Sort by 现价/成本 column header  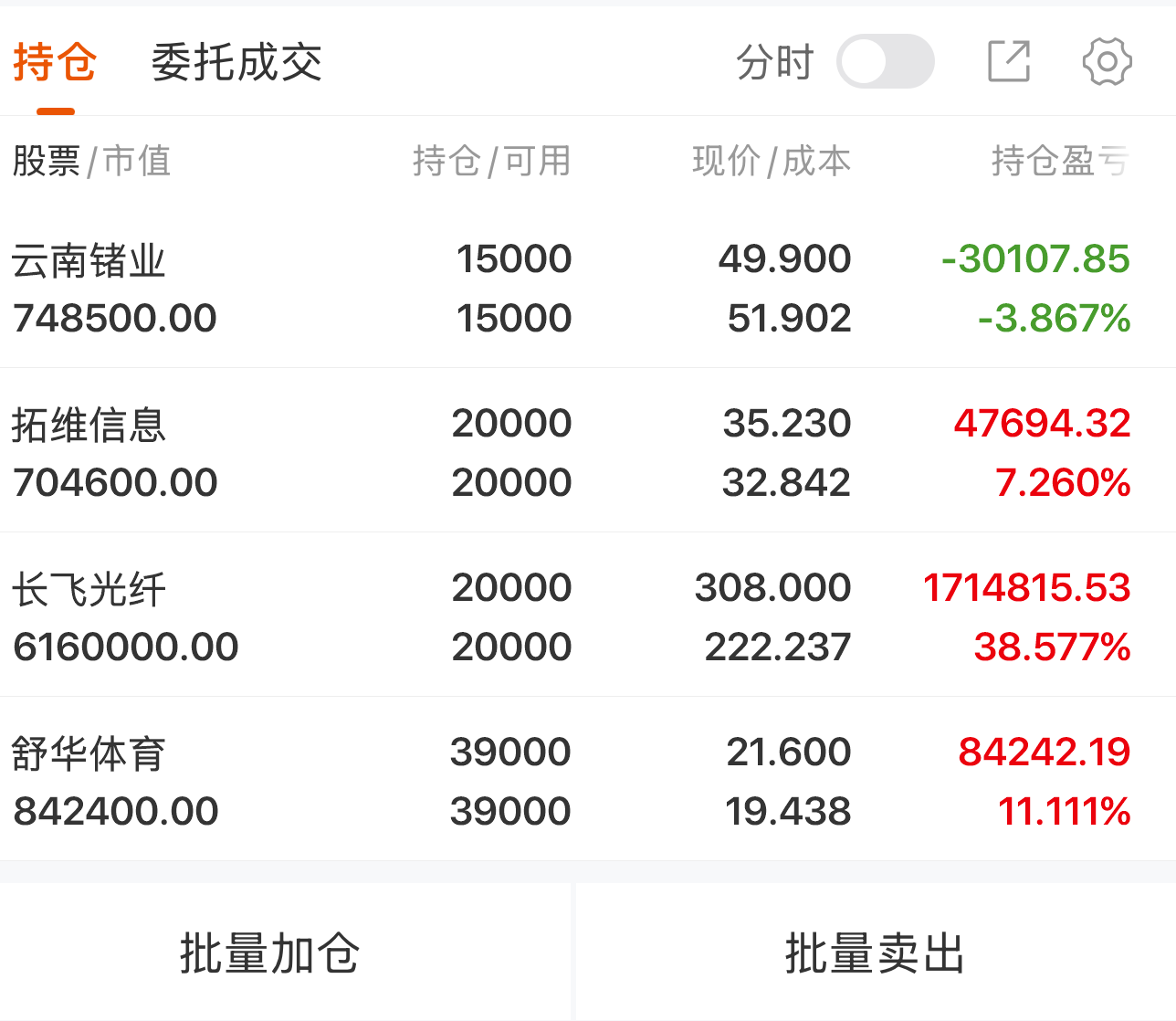tap(772, 162)
